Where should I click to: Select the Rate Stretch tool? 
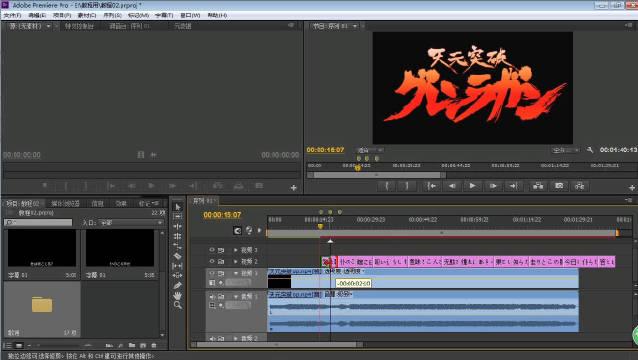(178, 246)
